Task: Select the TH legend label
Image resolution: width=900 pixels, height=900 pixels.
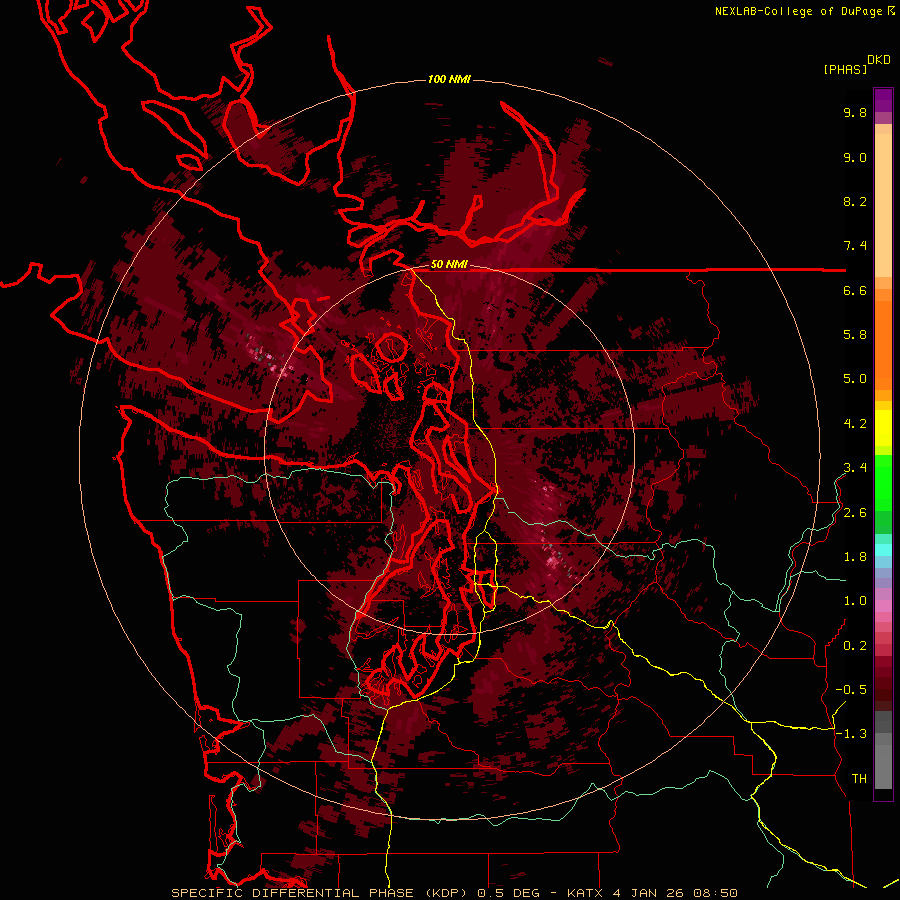Action: pos(859,779)
